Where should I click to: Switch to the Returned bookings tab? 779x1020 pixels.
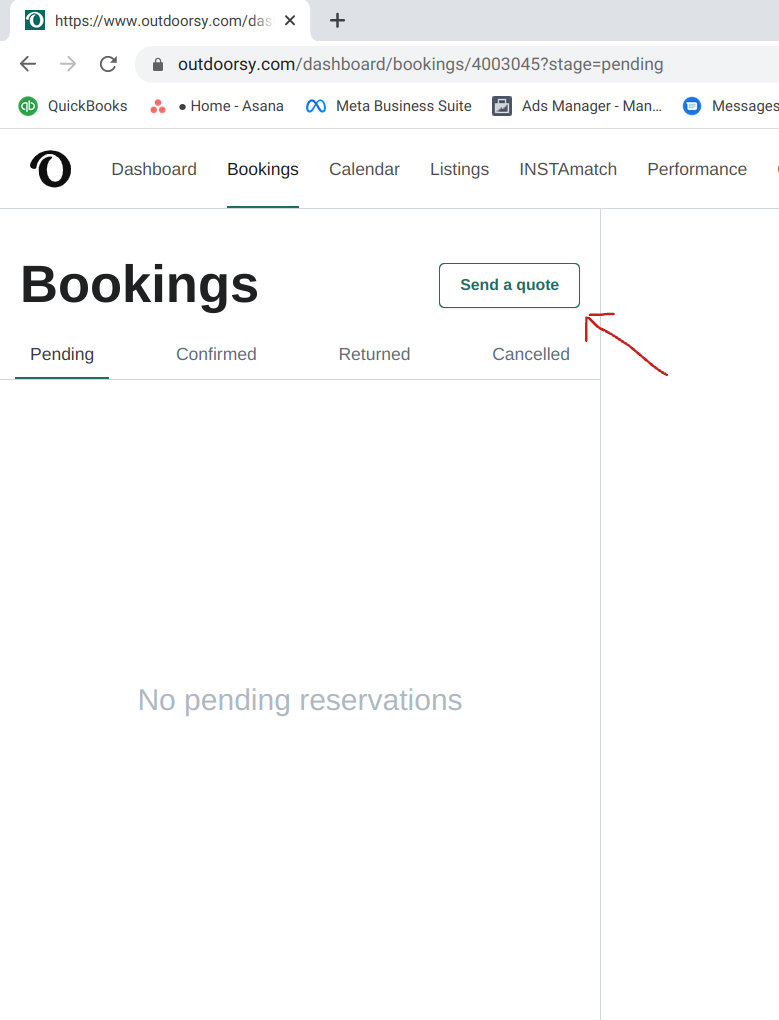point(375,354)
